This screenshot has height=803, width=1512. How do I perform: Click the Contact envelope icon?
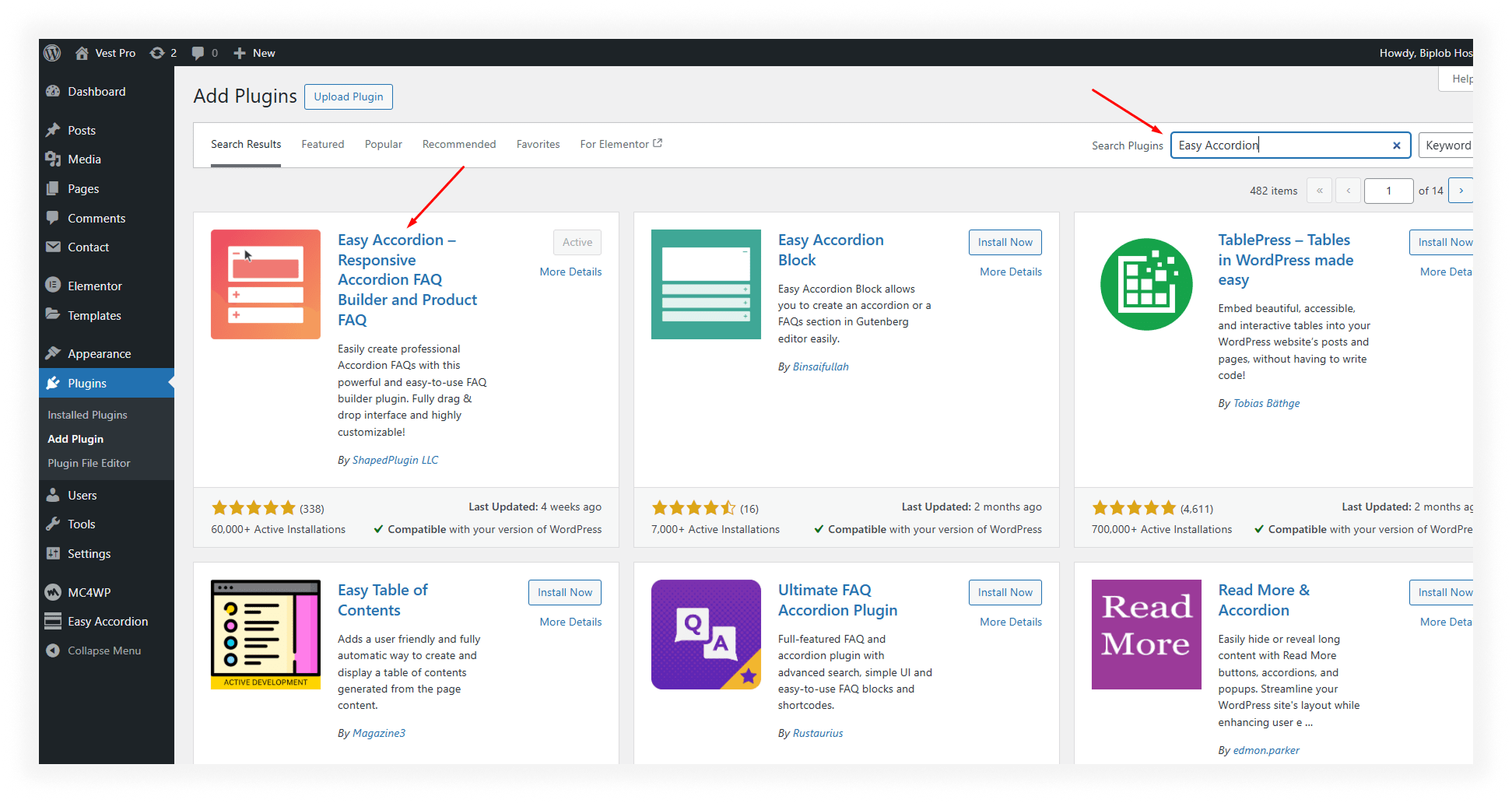click(x=53, y=247)
